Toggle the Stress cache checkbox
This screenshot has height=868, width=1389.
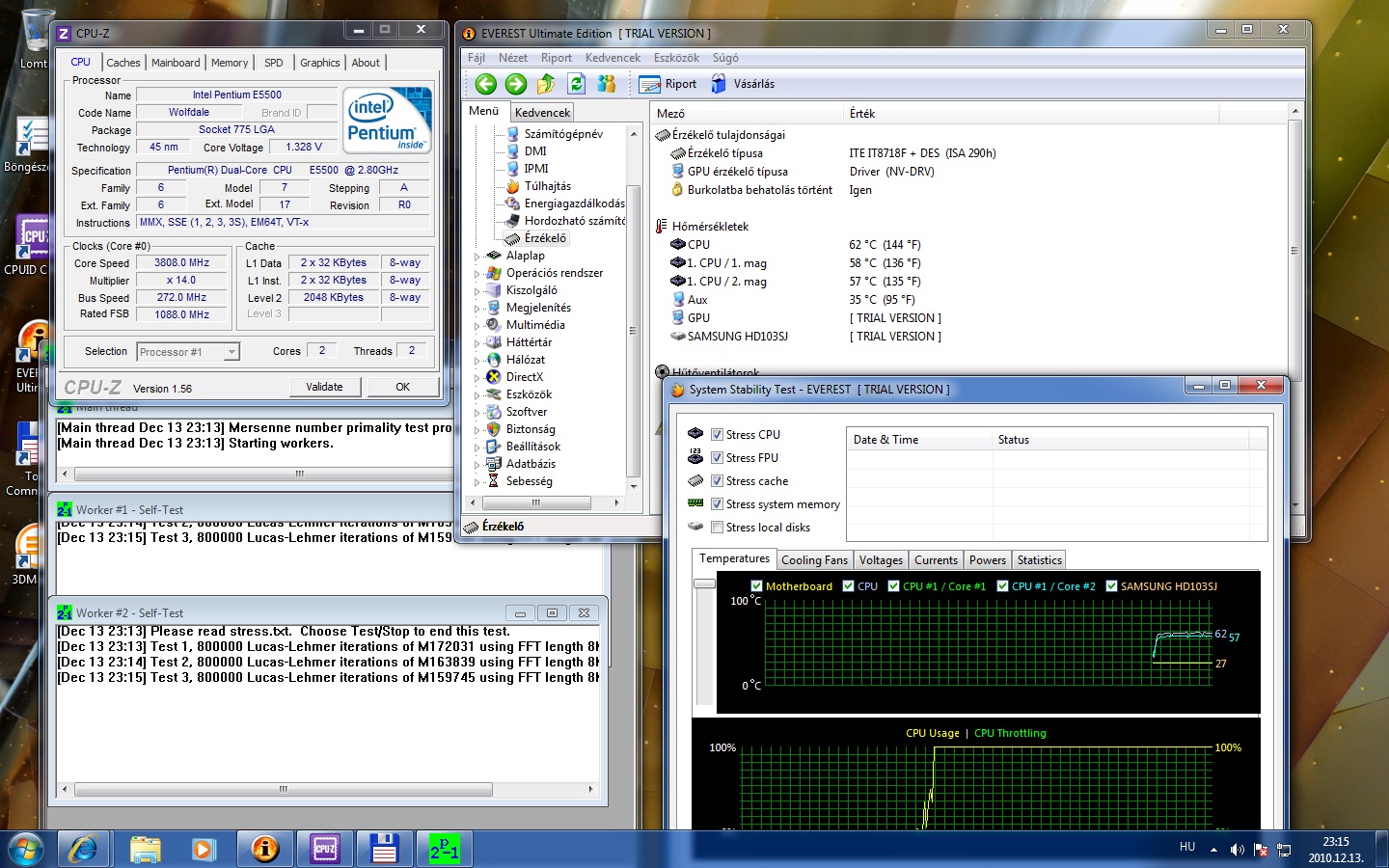(717, 481)
